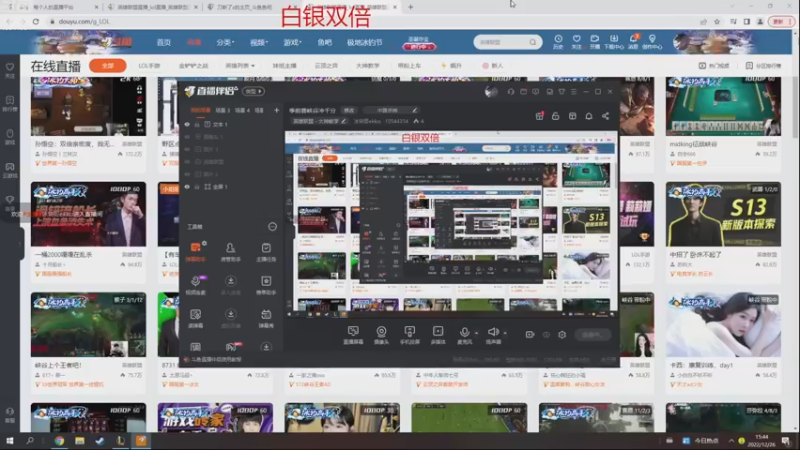This screenshot has width=800, height=450.
Task: Expand the left sidebar handle on Douyu page
Action: click(x=21, y=244)
